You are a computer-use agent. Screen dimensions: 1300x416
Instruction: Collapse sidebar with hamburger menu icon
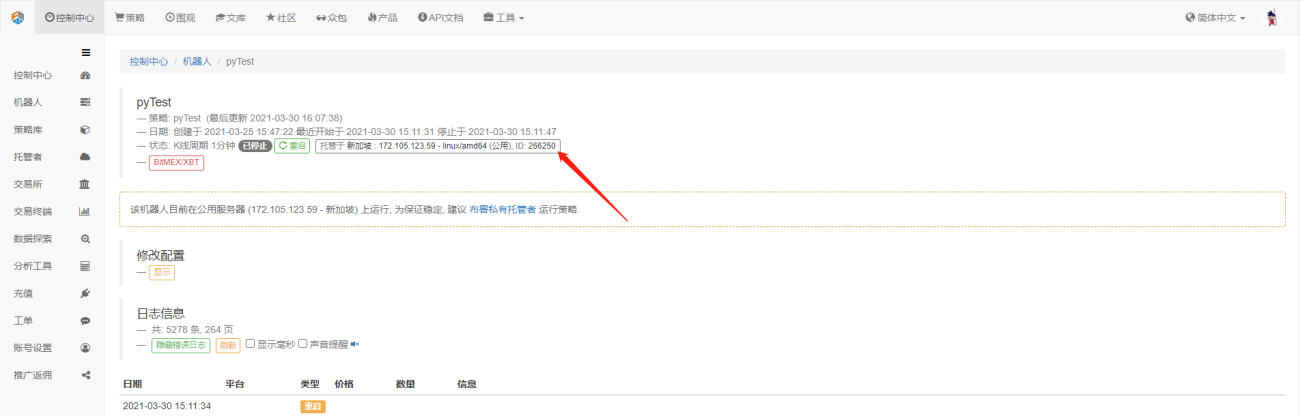[86, 52]
